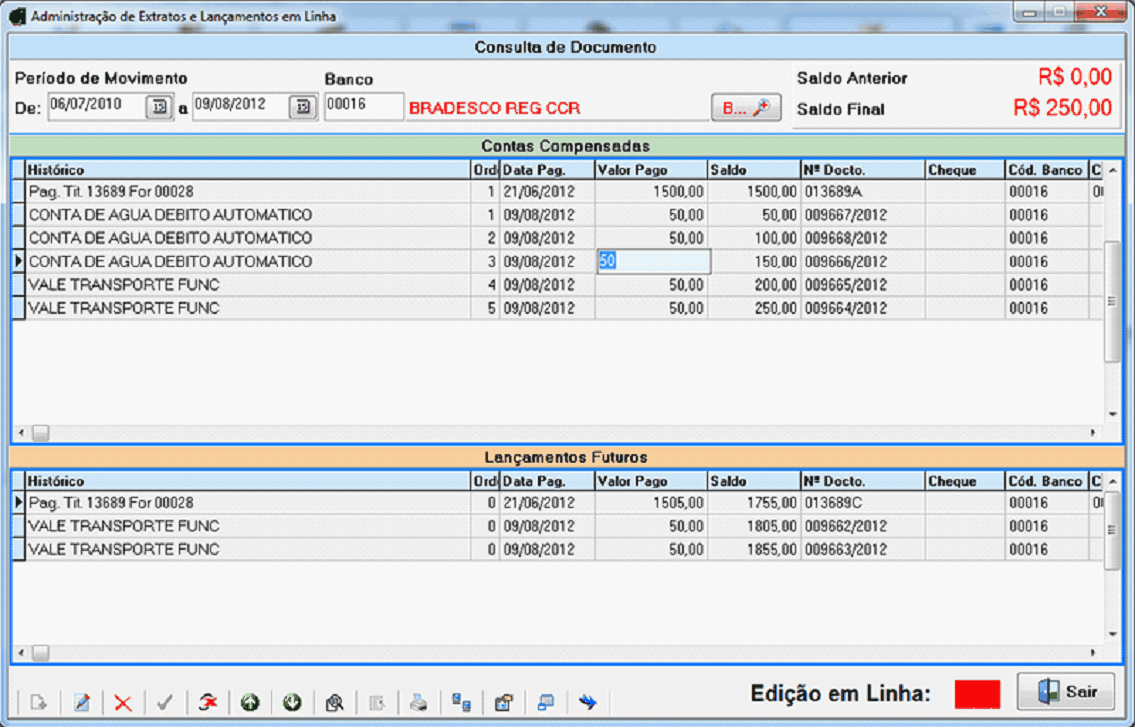Click the red Edição em Linha indicator
The image size is (1136, 728).
pyautogui.click(x=977, y=694)
